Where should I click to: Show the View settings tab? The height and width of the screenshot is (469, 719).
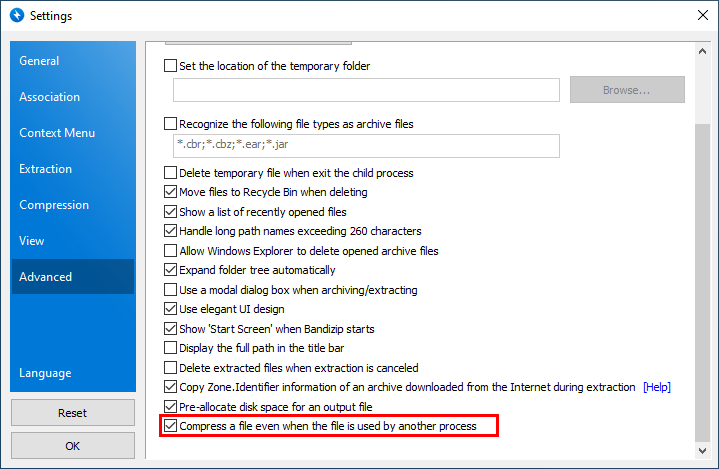[x=32, y=241]
